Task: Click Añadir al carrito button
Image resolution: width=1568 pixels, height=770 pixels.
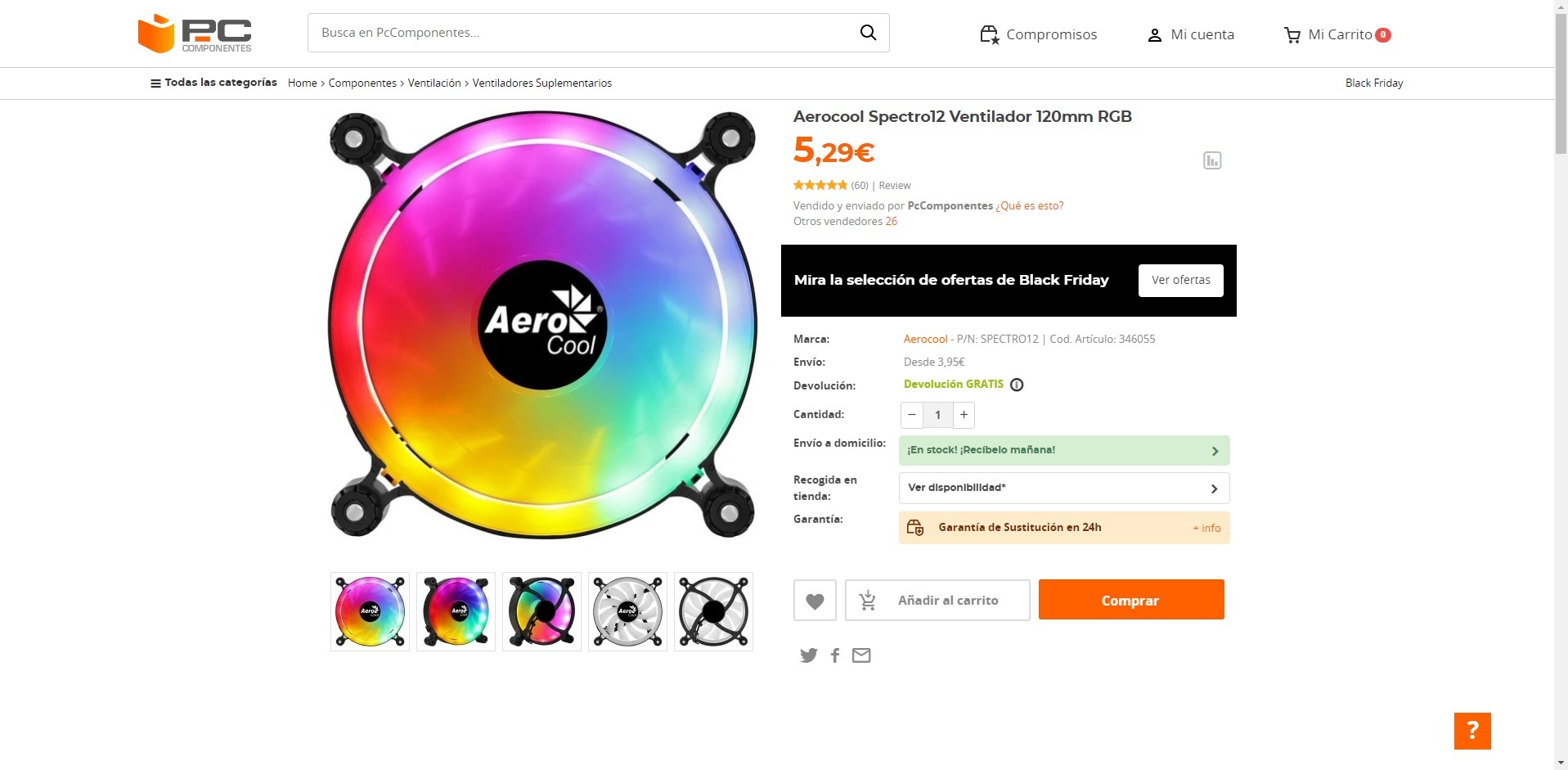Action: coord(937,601)
